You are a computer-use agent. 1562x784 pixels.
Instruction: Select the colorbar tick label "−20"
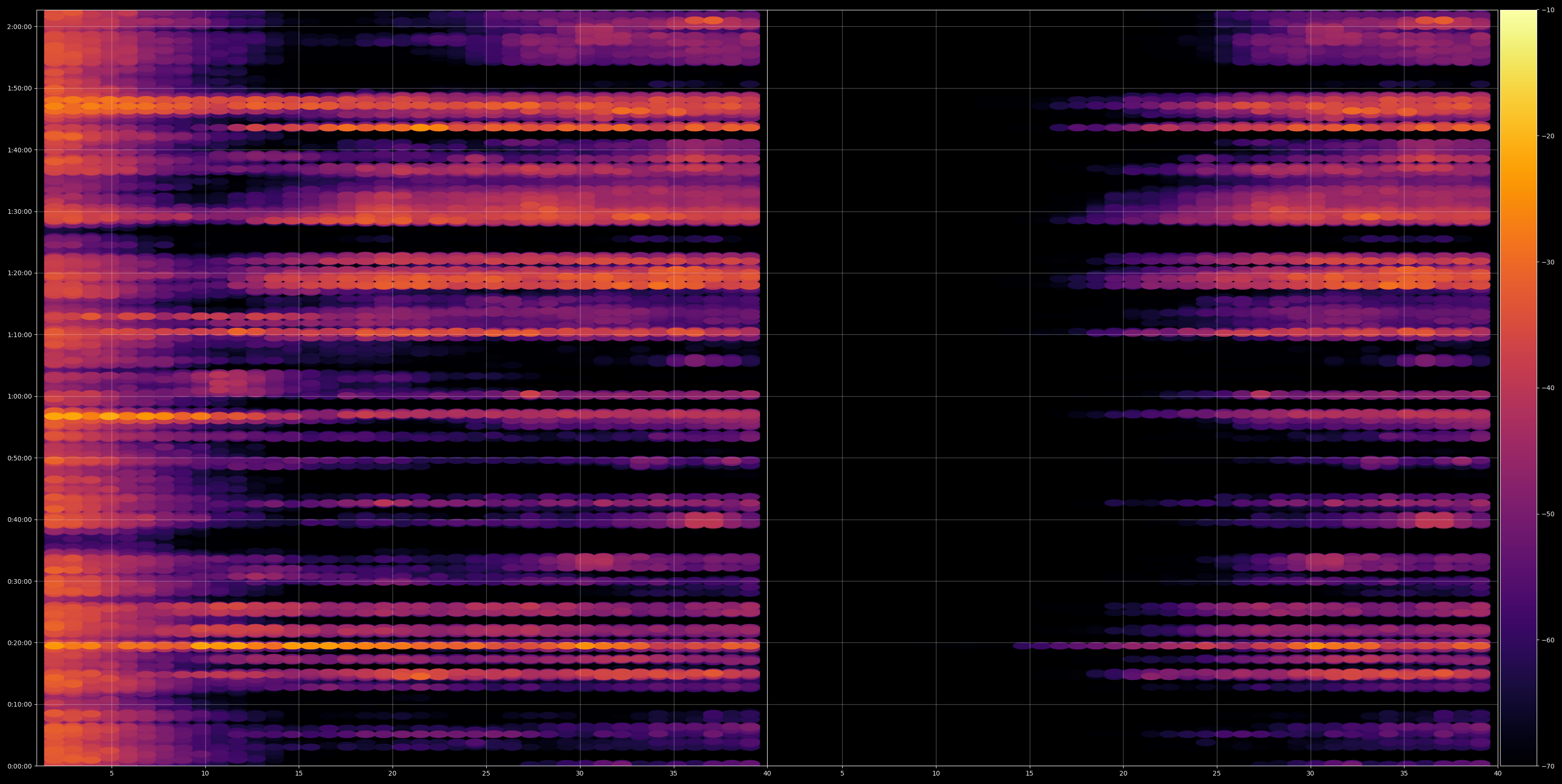1548,136
